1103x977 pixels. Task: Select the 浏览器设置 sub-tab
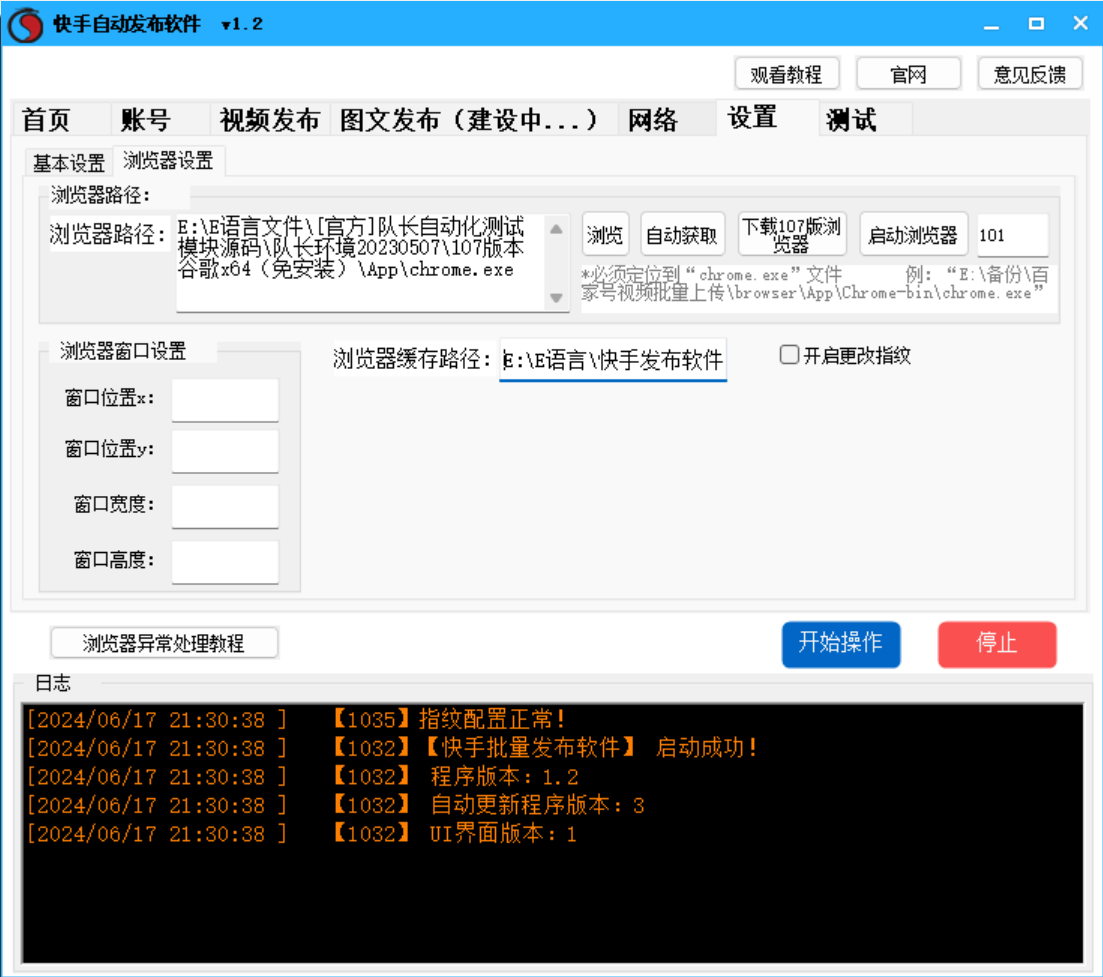click(168, 161)
